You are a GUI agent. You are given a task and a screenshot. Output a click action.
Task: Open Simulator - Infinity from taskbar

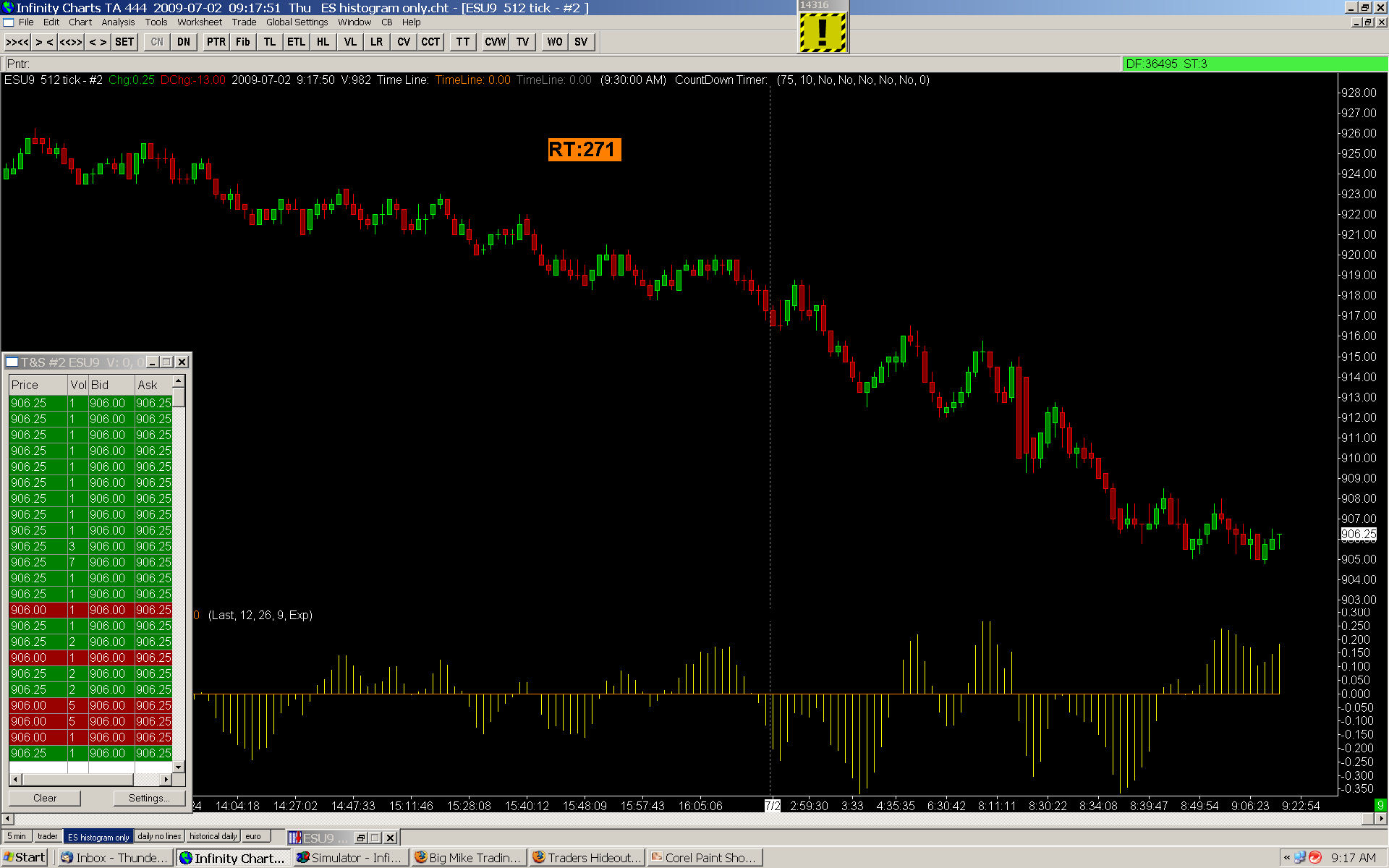pyautogui.click(x=350, y=858)
